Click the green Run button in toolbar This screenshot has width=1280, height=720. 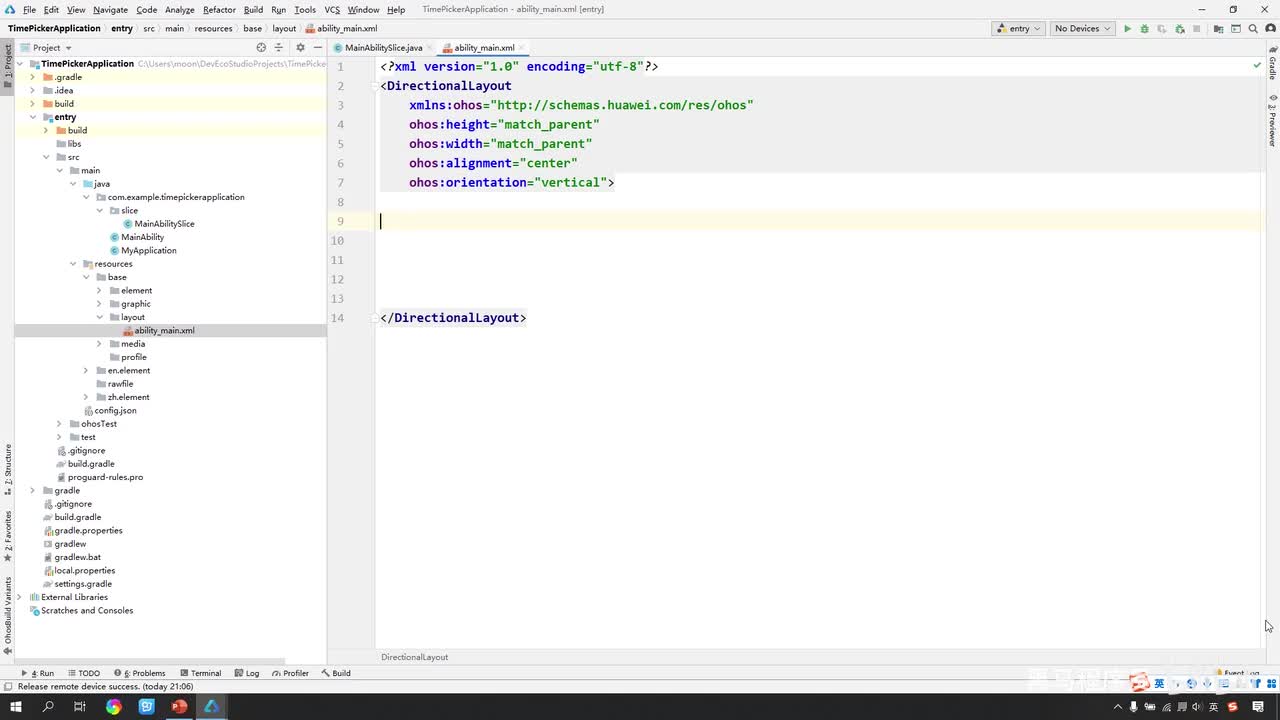pyautogui.click(x=1127, y=29)
